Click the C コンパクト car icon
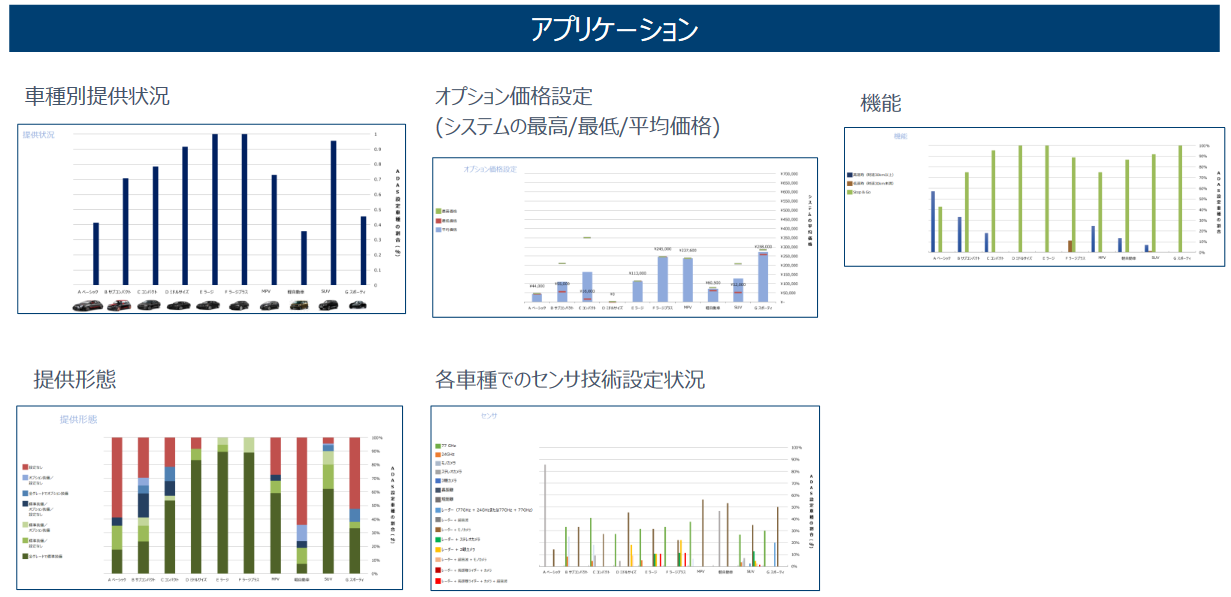Viewport: 1231px width, 597px height. point(149,305)
